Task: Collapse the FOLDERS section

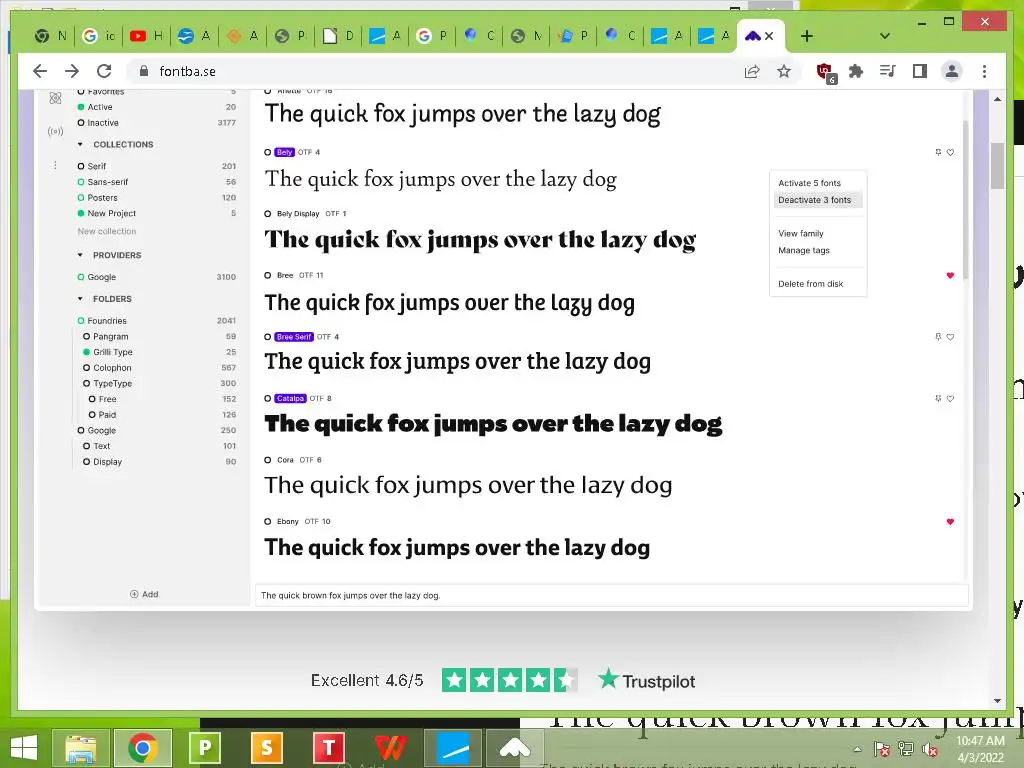Action: coord(80,299)
